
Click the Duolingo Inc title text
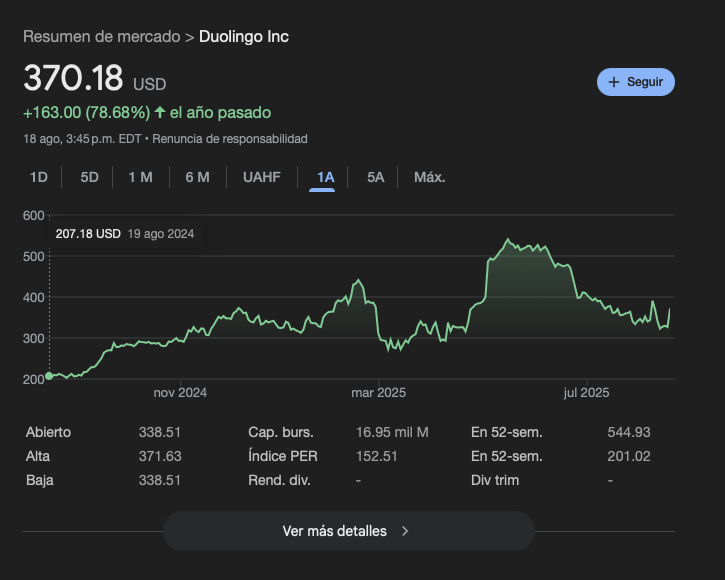click(x=244, y=37)
